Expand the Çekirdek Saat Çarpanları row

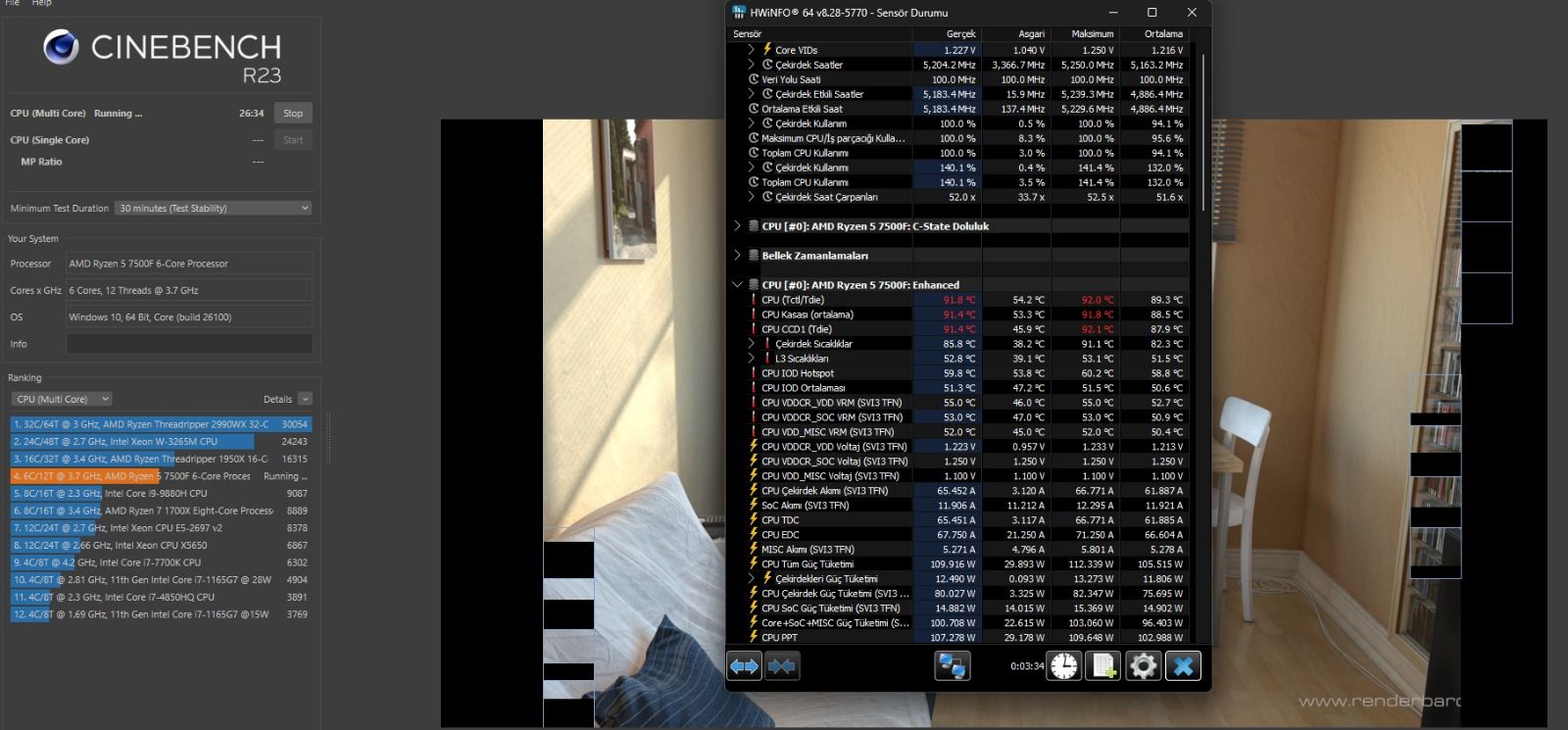751,197
